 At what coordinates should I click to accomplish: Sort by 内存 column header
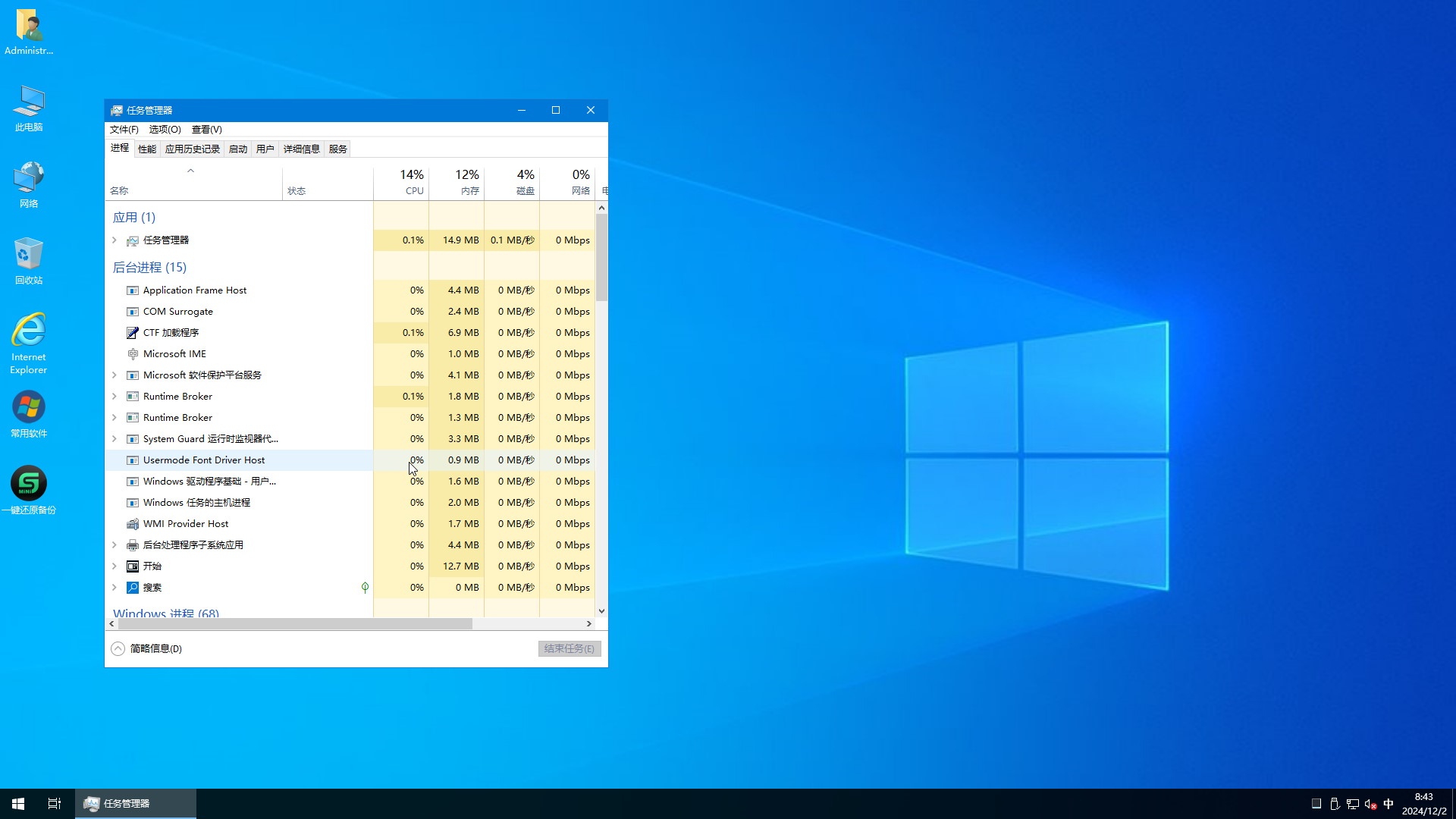457,183
